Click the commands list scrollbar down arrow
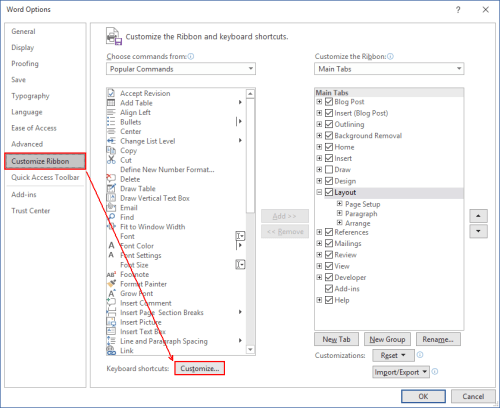500x408 pixels. point(250,350)
